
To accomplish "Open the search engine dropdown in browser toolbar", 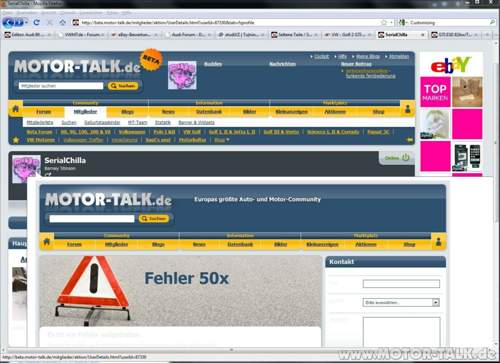I will click(402, 23).
